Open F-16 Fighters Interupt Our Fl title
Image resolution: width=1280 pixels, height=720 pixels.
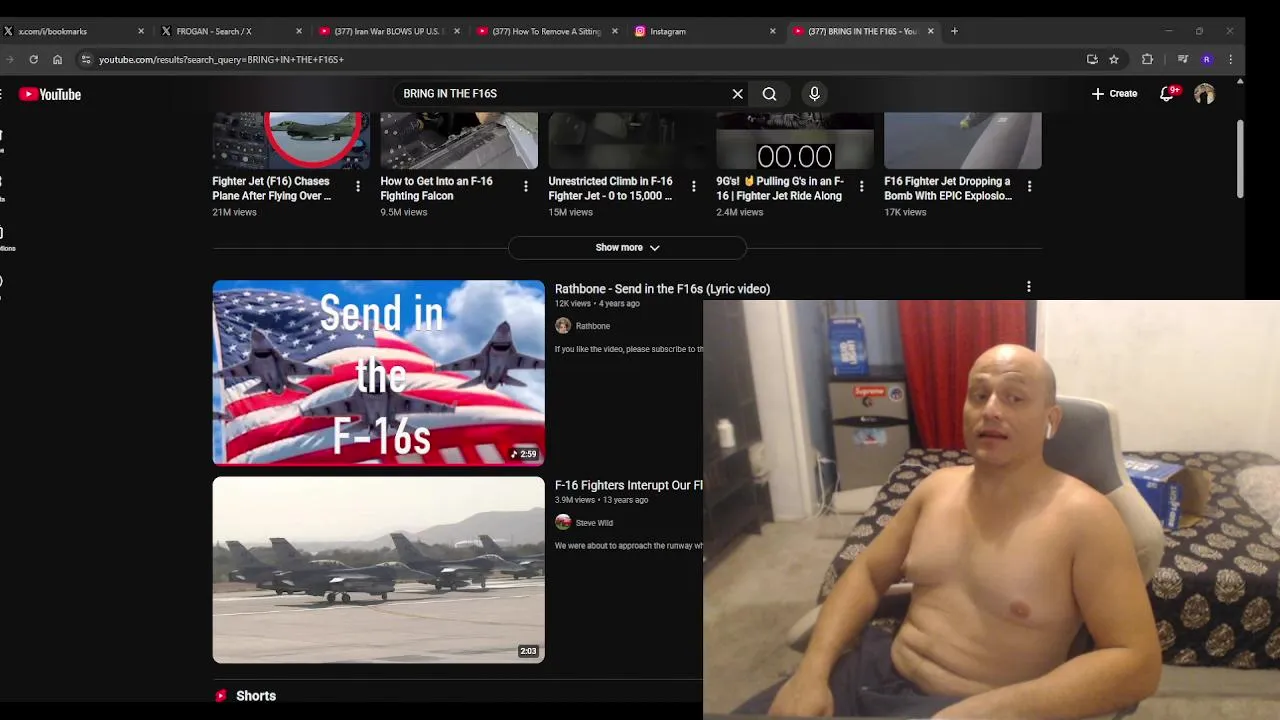pyautogui.click(x=629, y=485)
